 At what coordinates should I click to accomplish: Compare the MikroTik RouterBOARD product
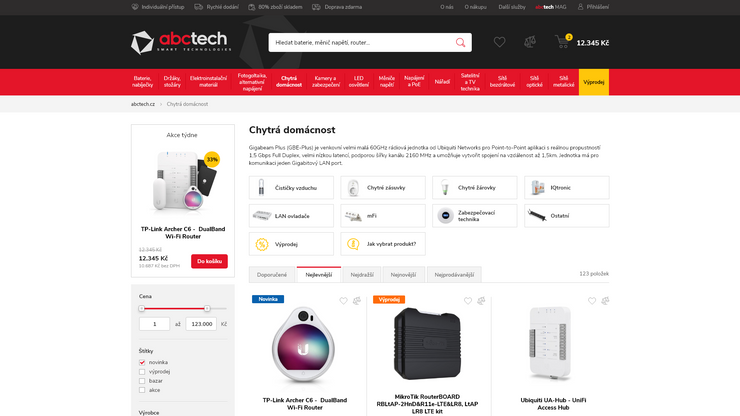point(481,301)
